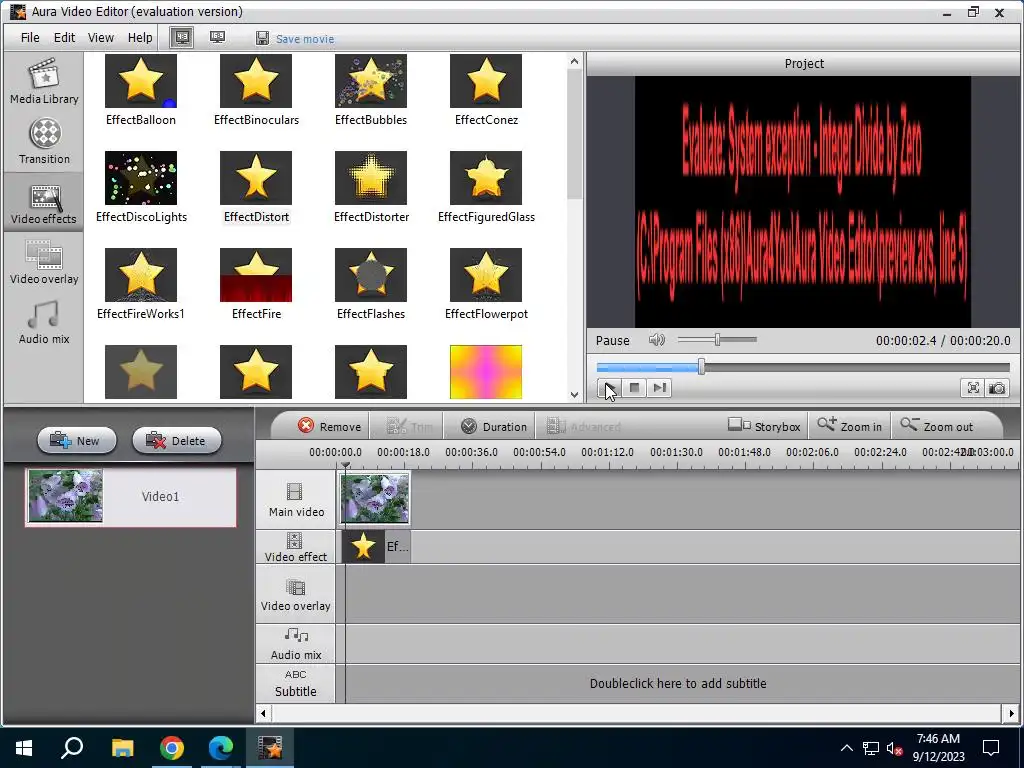Stop the preview playback
The image size is (1024, 768).
(634, 388)
